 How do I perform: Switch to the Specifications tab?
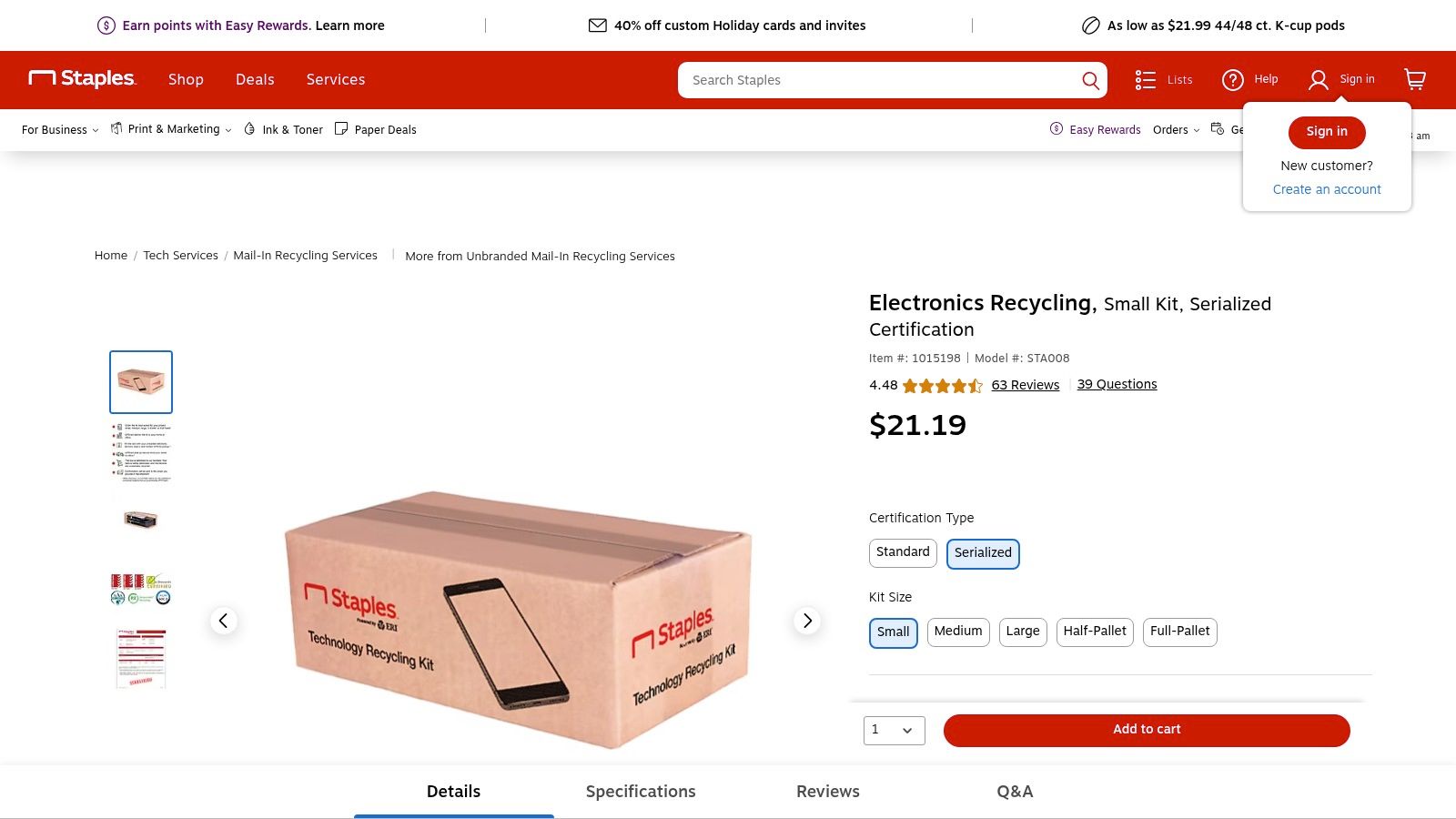coord(641,792)
